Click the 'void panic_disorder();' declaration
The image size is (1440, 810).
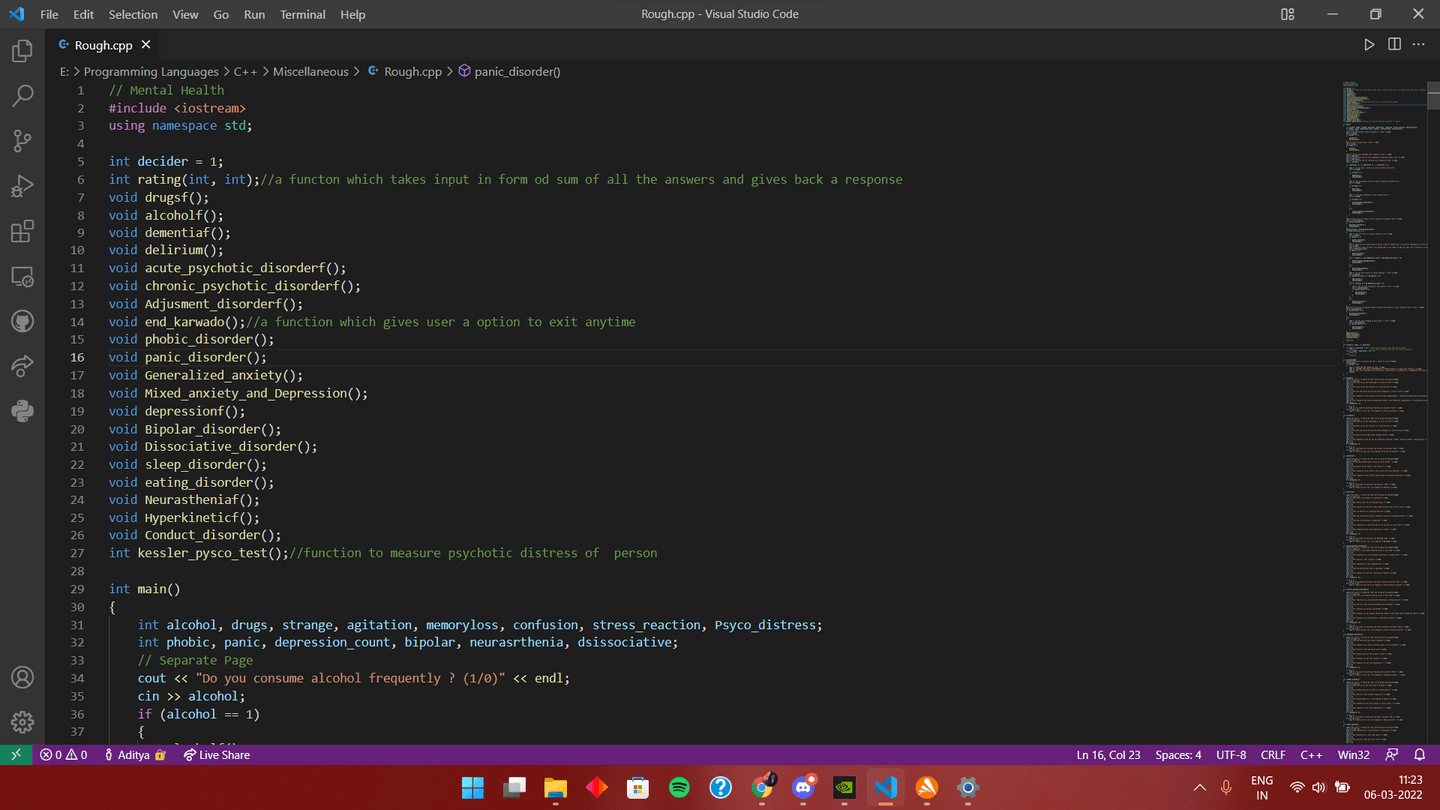click(x=188, y=357)
